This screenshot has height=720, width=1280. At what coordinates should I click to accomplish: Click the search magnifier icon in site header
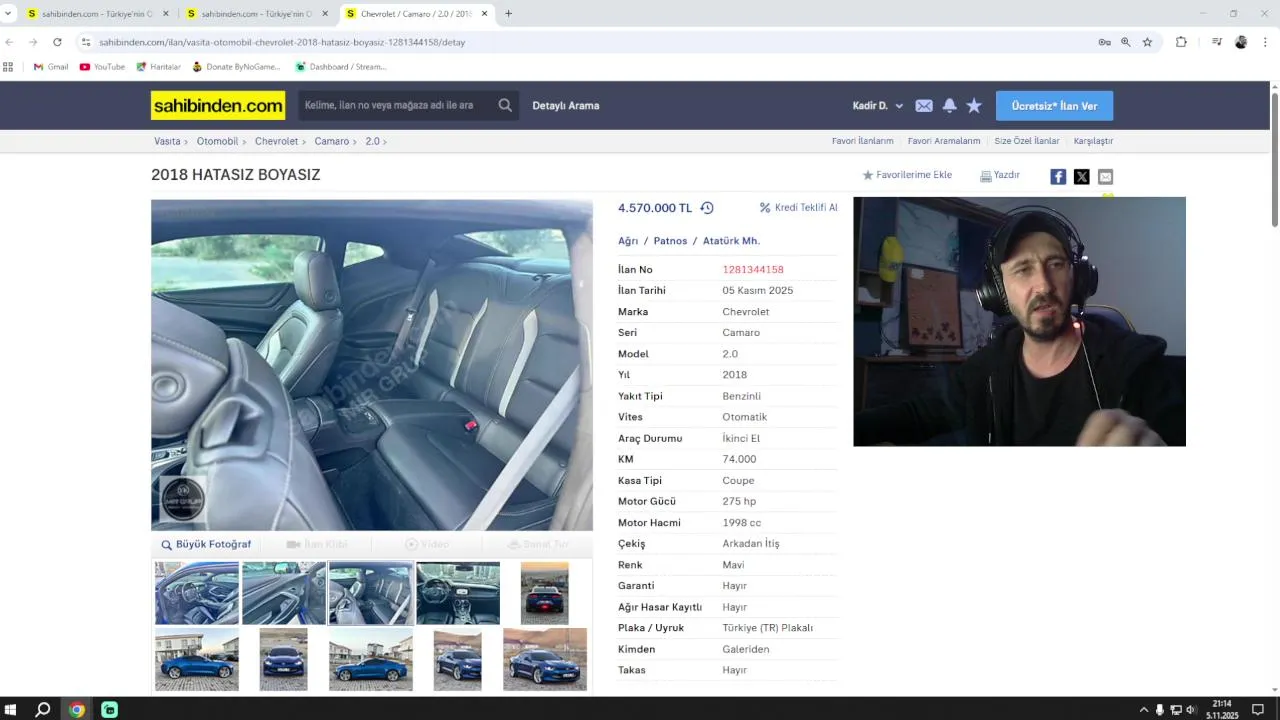click(x=505, y=105)
